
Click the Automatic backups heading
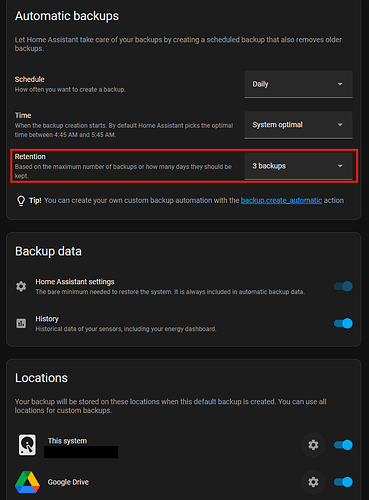click(x=67, y=16)
